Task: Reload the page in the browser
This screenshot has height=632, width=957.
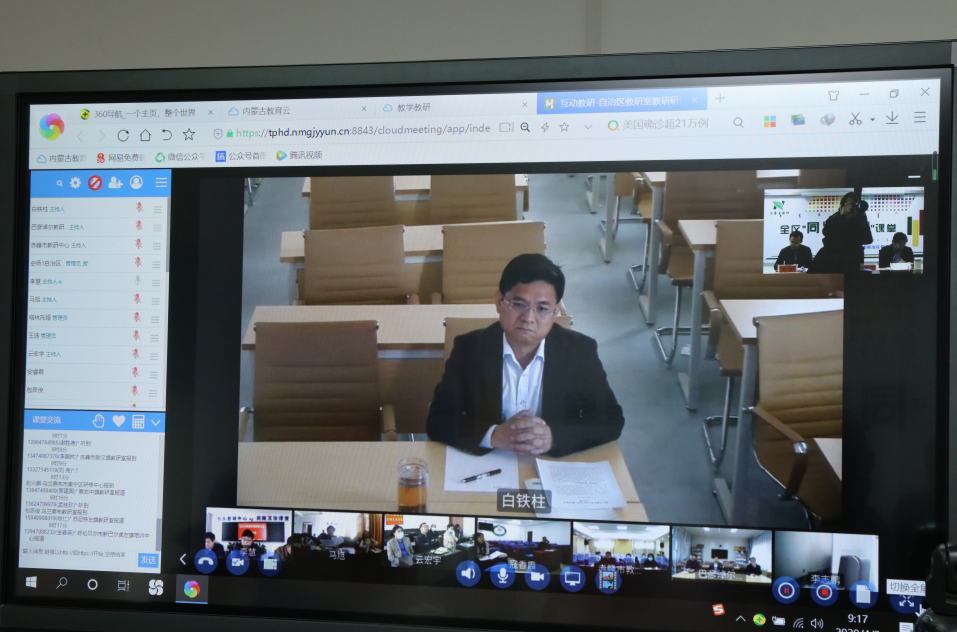Action: click(123, 135)
